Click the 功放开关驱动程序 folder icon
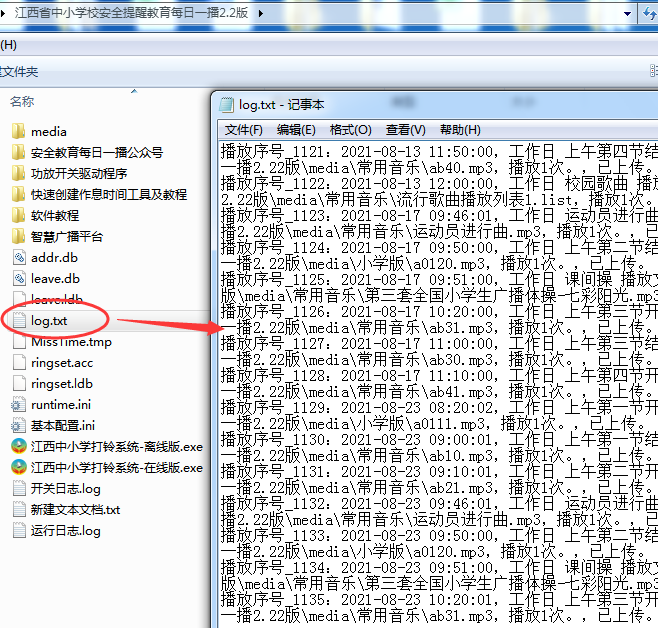 tap(18, 174)
